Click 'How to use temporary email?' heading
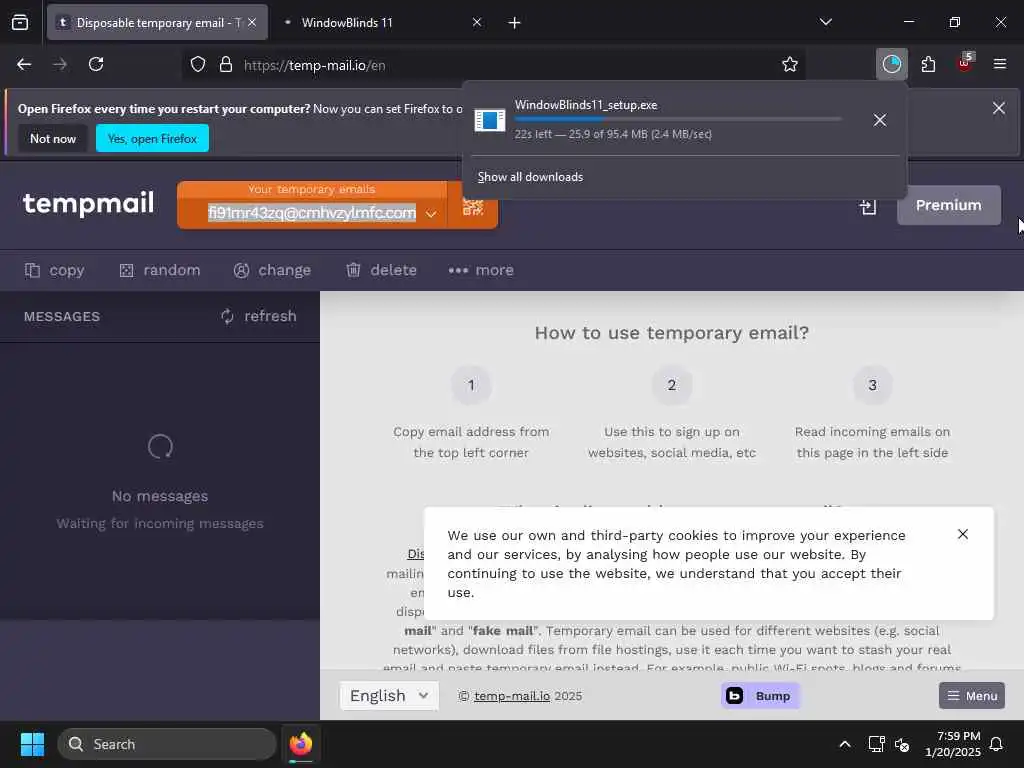Image resolution: width=1024 pixels, height=768 pixels. pos(671,333)
